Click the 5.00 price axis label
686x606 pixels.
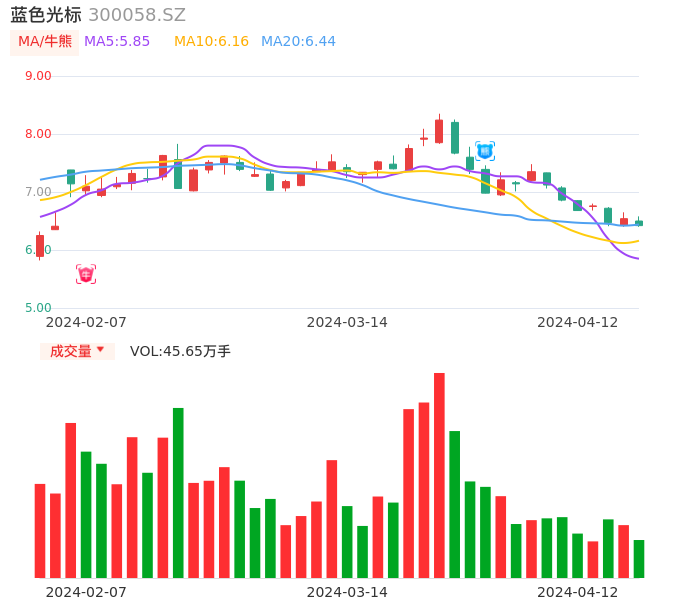pyautogui.click(x=38, y=308)
